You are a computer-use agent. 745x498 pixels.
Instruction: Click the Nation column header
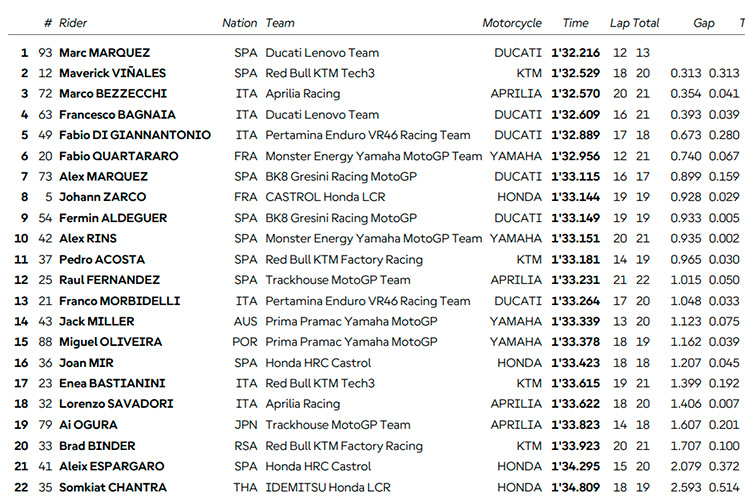click(x=239, y=23)
